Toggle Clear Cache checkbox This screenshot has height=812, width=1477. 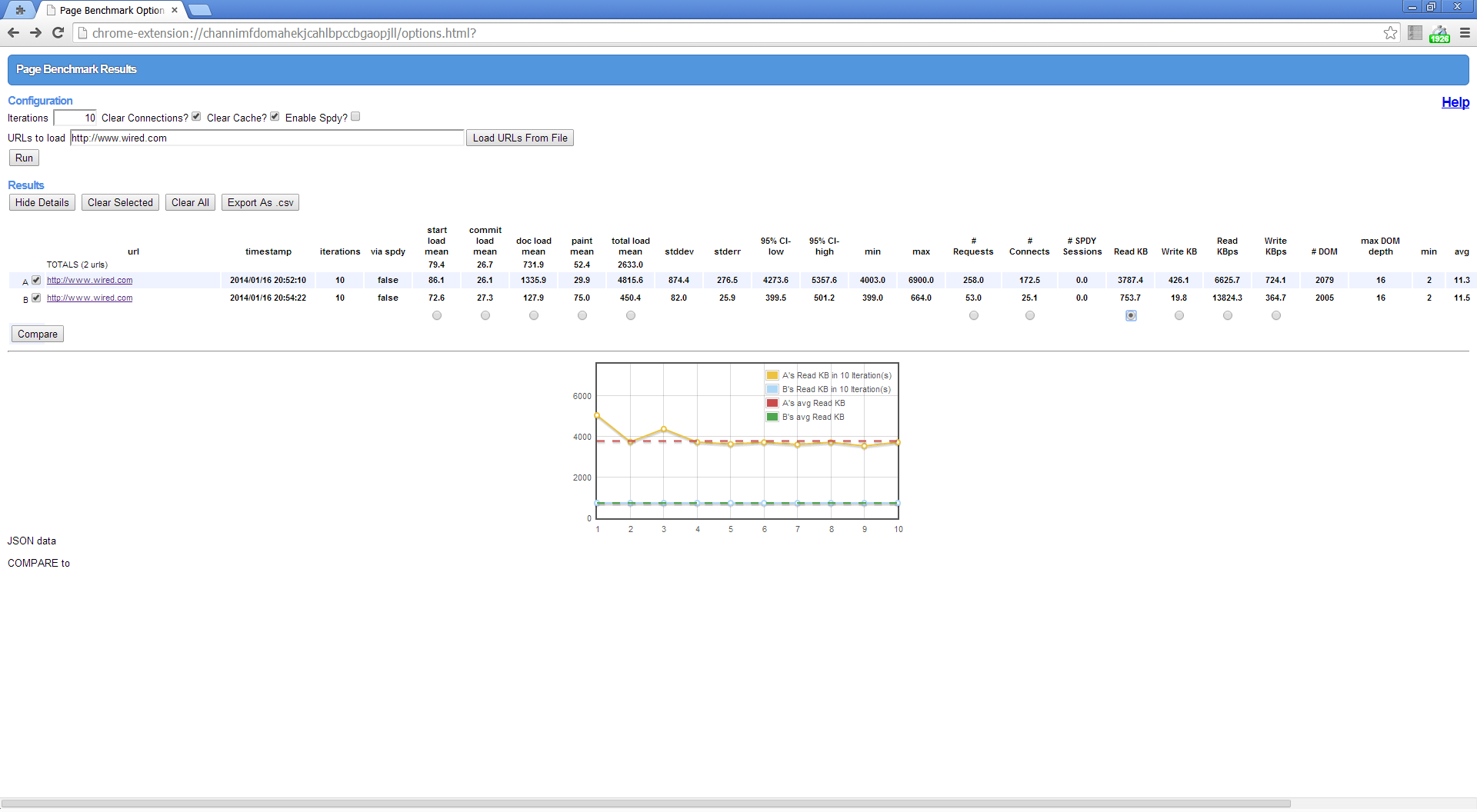point(275,117)
